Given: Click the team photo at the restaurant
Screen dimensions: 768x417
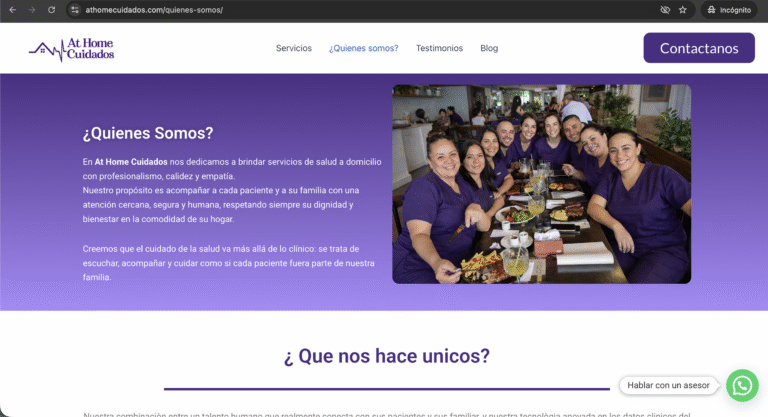Looking at the screenshot, I should (x=542, y=184).
